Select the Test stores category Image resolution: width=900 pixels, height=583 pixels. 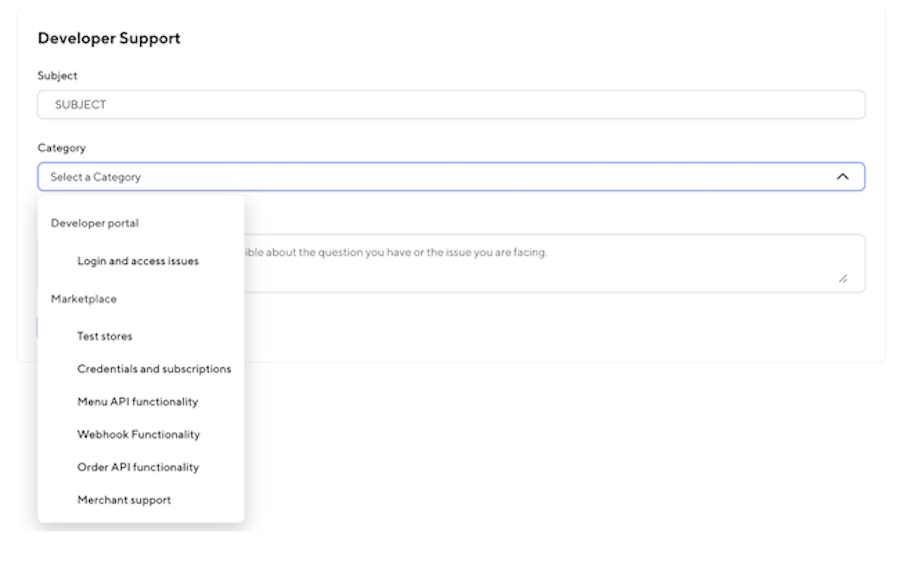105,336
